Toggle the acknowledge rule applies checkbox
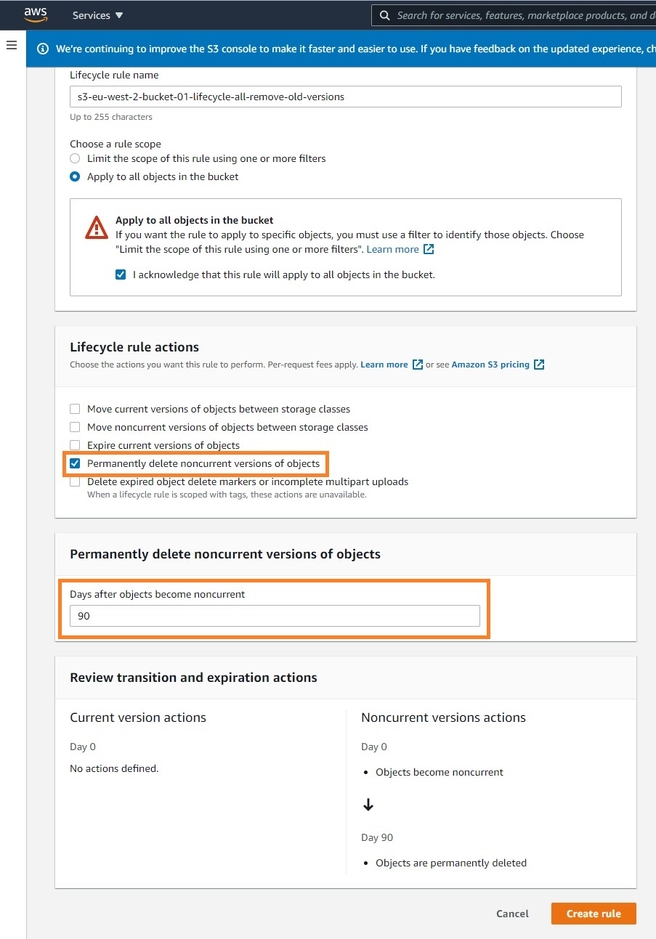Image resolution: width=656 pixels, height=939 pixels. pyautogui.click(x=120, y=275)
